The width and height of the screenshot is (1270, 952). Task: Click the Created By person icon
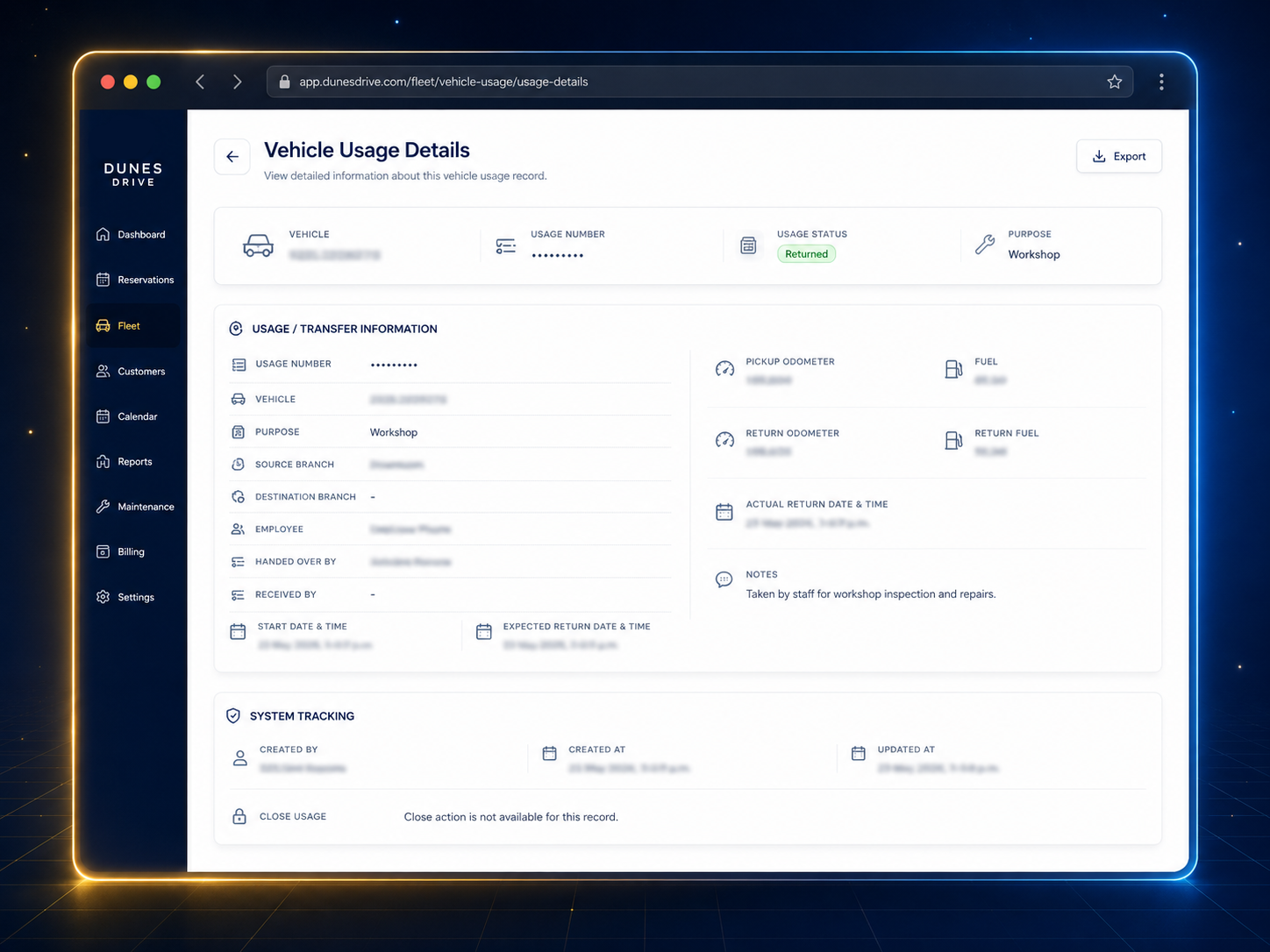coord(239,758)
